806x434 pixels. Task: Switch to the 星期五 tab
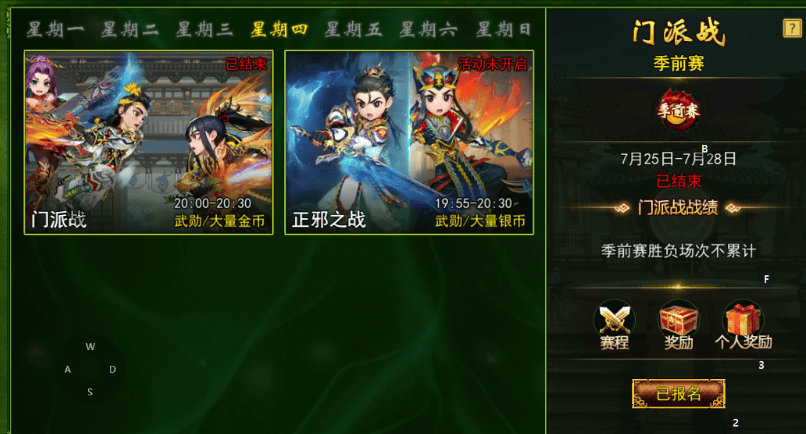click(354, 29)
